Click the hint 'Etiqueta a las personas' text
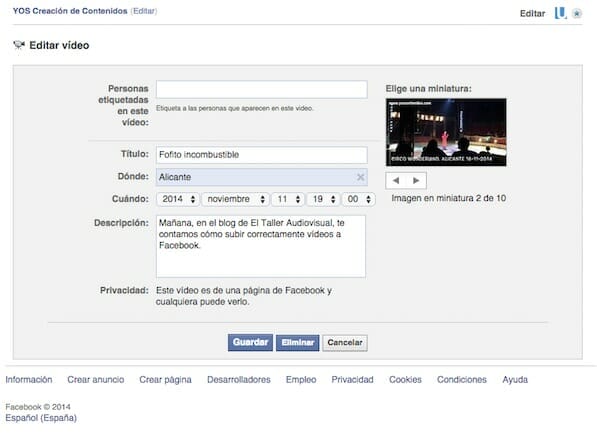Image resolution: width=597 pixels, height=433 pixels. point(235,108)
